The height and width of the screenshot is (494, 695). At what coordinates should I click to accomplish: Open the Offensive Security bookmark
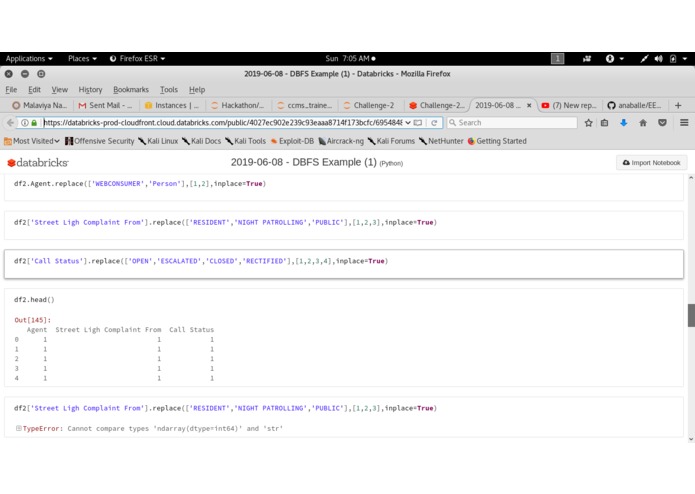pyautogui.click(x=100, y=141)
